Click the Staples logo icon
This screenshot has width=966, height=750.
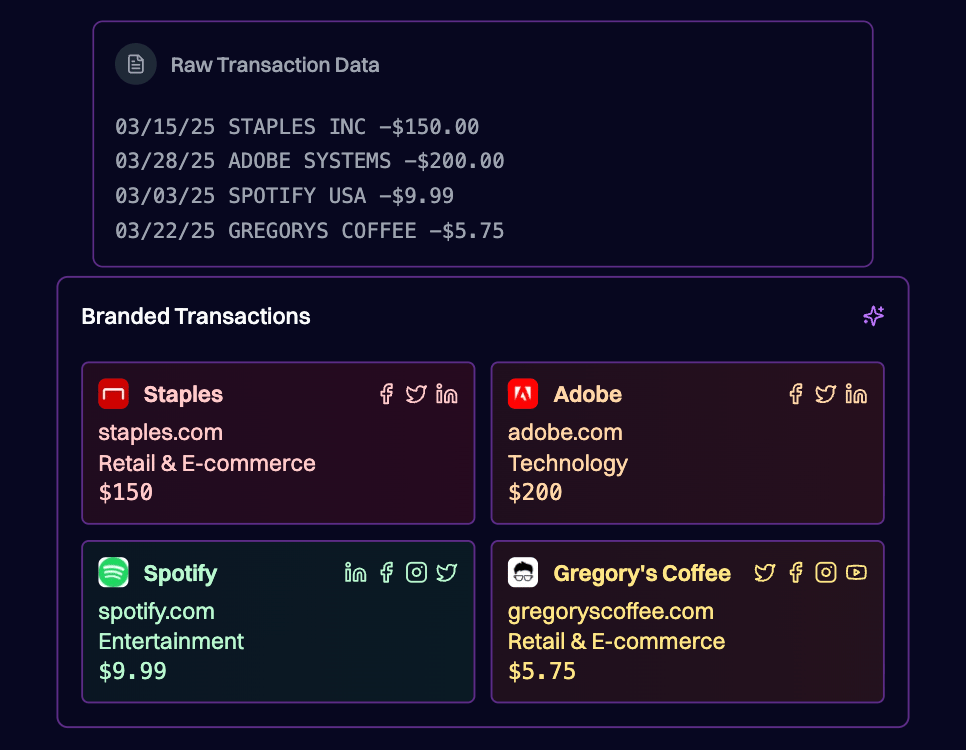click(113, 394)
